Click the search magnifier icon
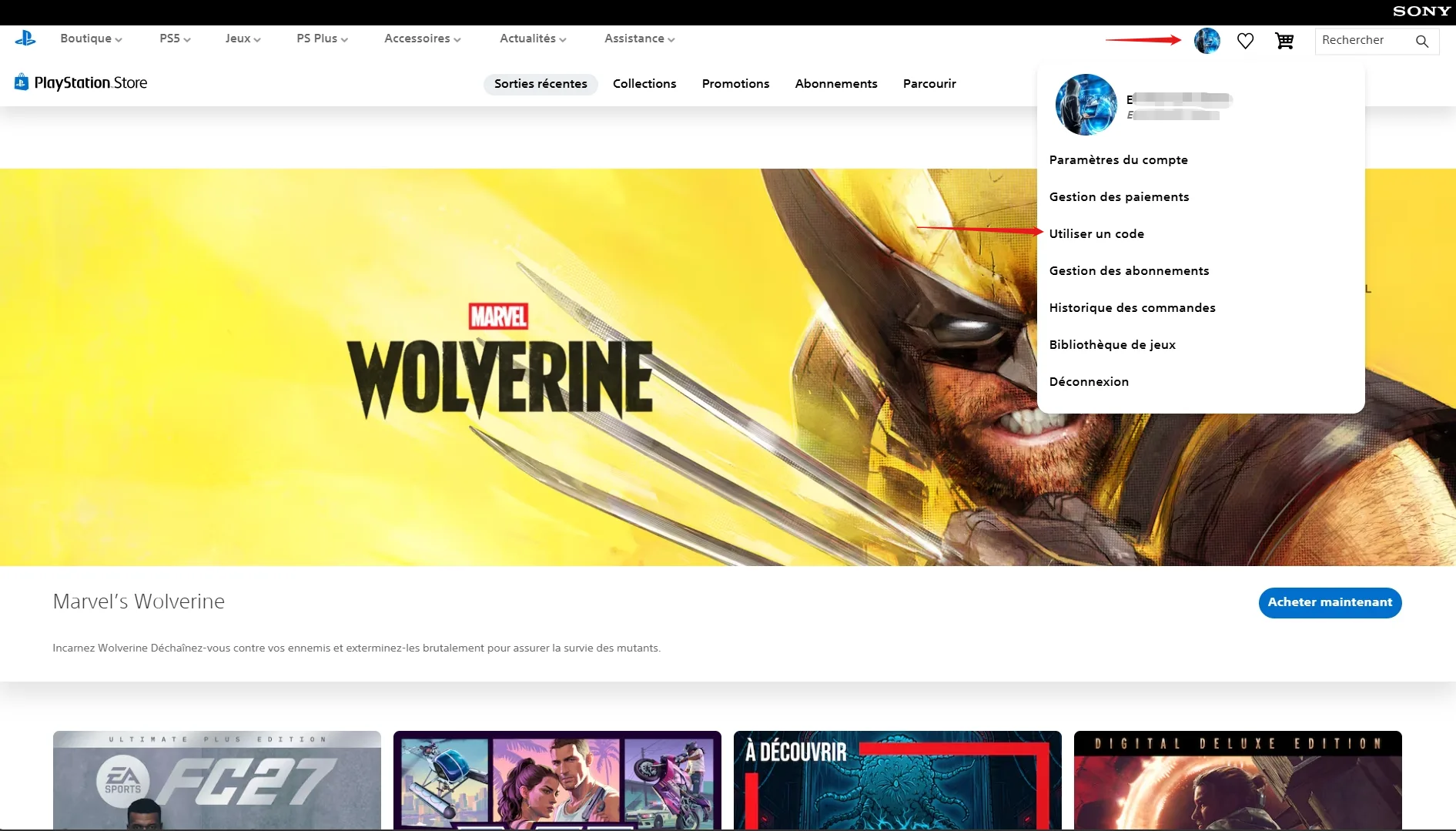Image resolution: width=1456 pixels, height=831 pixels. (x=1422, y=41)
